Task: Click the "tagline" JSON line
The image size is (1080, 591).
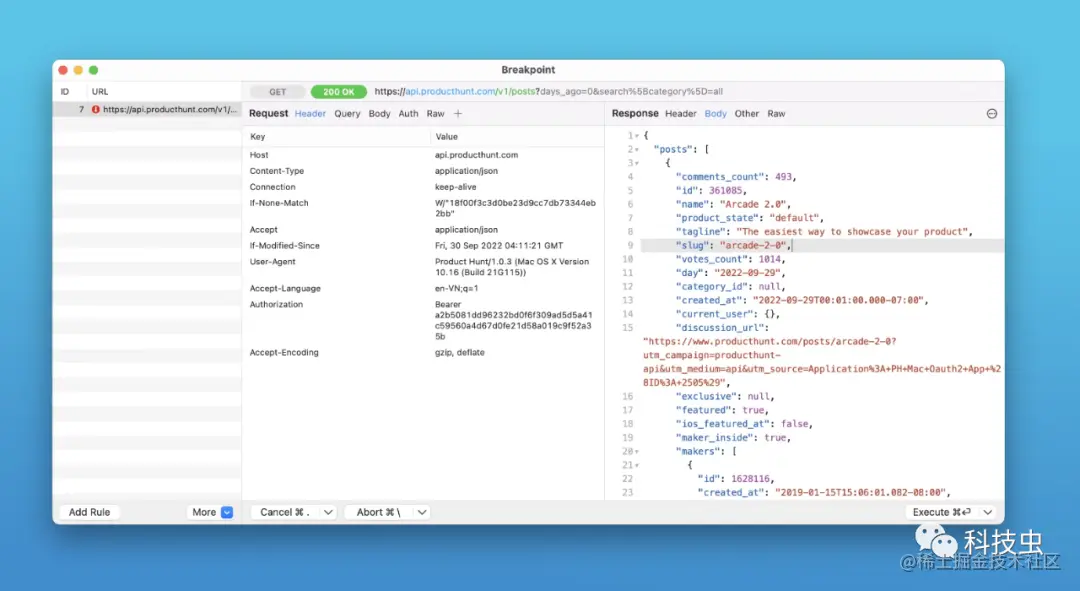Action: coord(824,231)
